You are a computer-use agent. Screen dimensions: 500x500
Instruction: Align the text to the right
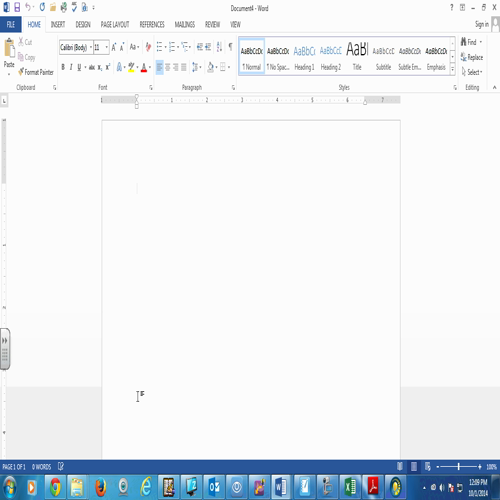point(176,67)
